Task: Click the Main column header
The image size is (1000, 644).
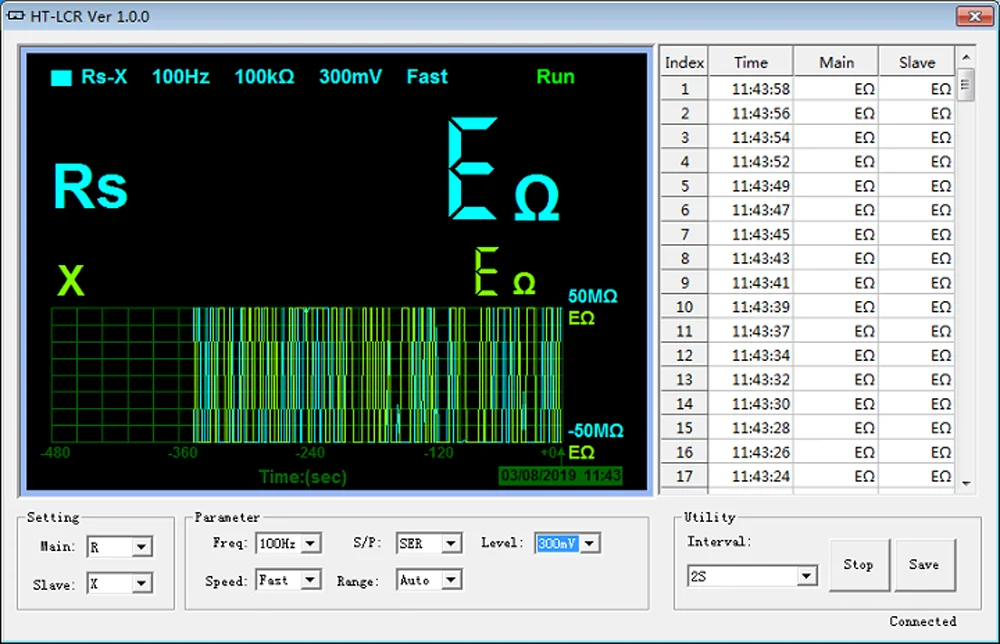Action: pos(836,62)
